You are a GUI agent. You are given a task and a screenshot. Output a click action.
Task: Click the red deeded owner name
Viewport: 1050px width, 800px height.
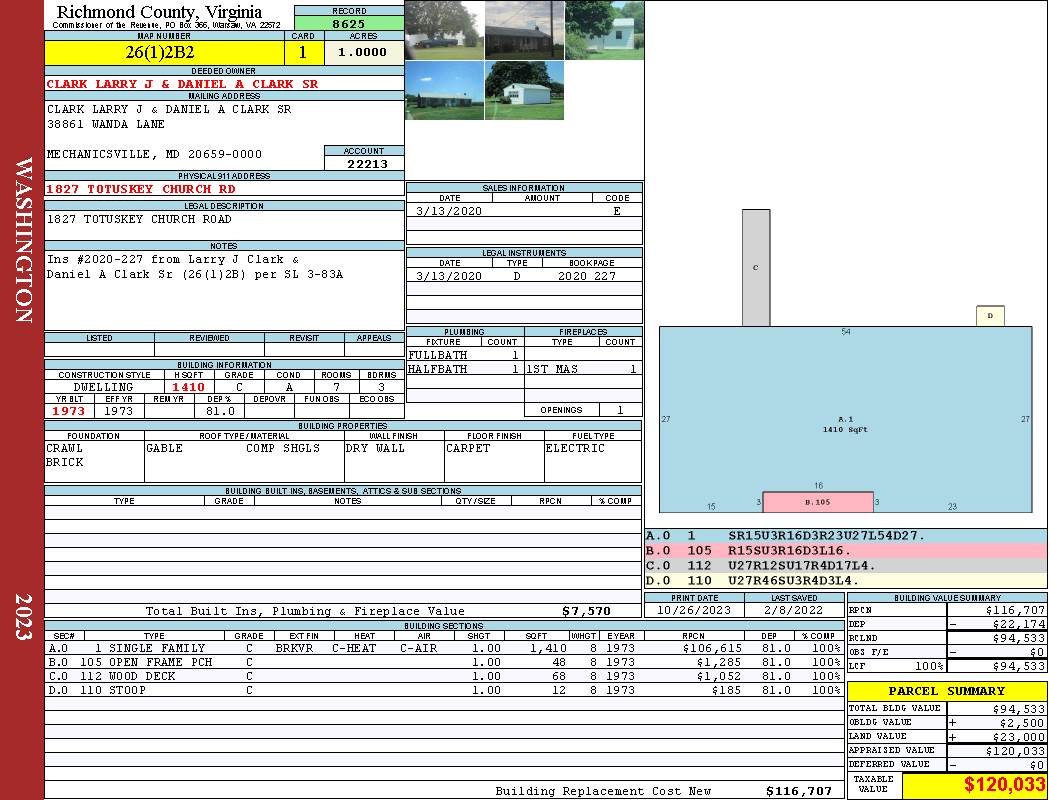182,84
